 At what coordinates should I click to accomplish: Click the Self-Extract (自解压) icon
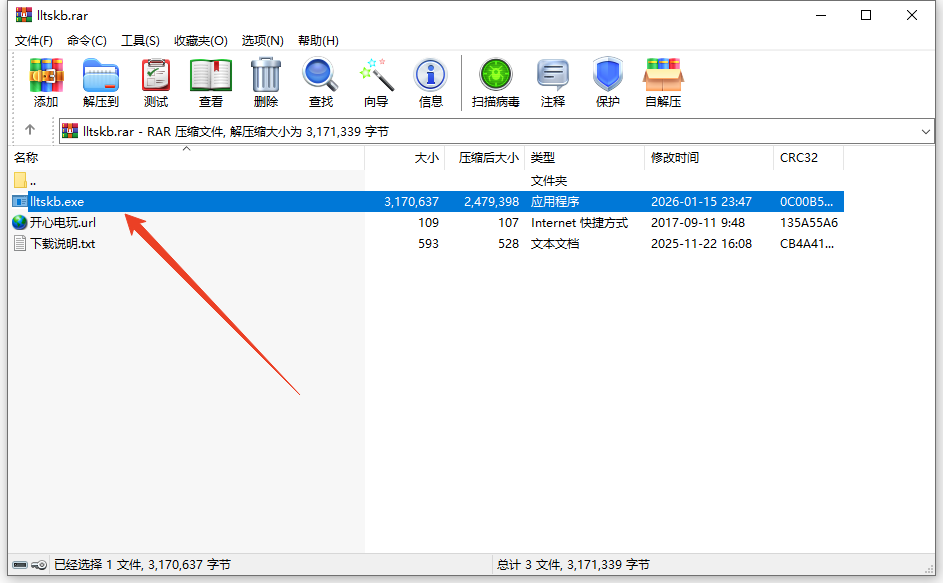click(663, 75)
